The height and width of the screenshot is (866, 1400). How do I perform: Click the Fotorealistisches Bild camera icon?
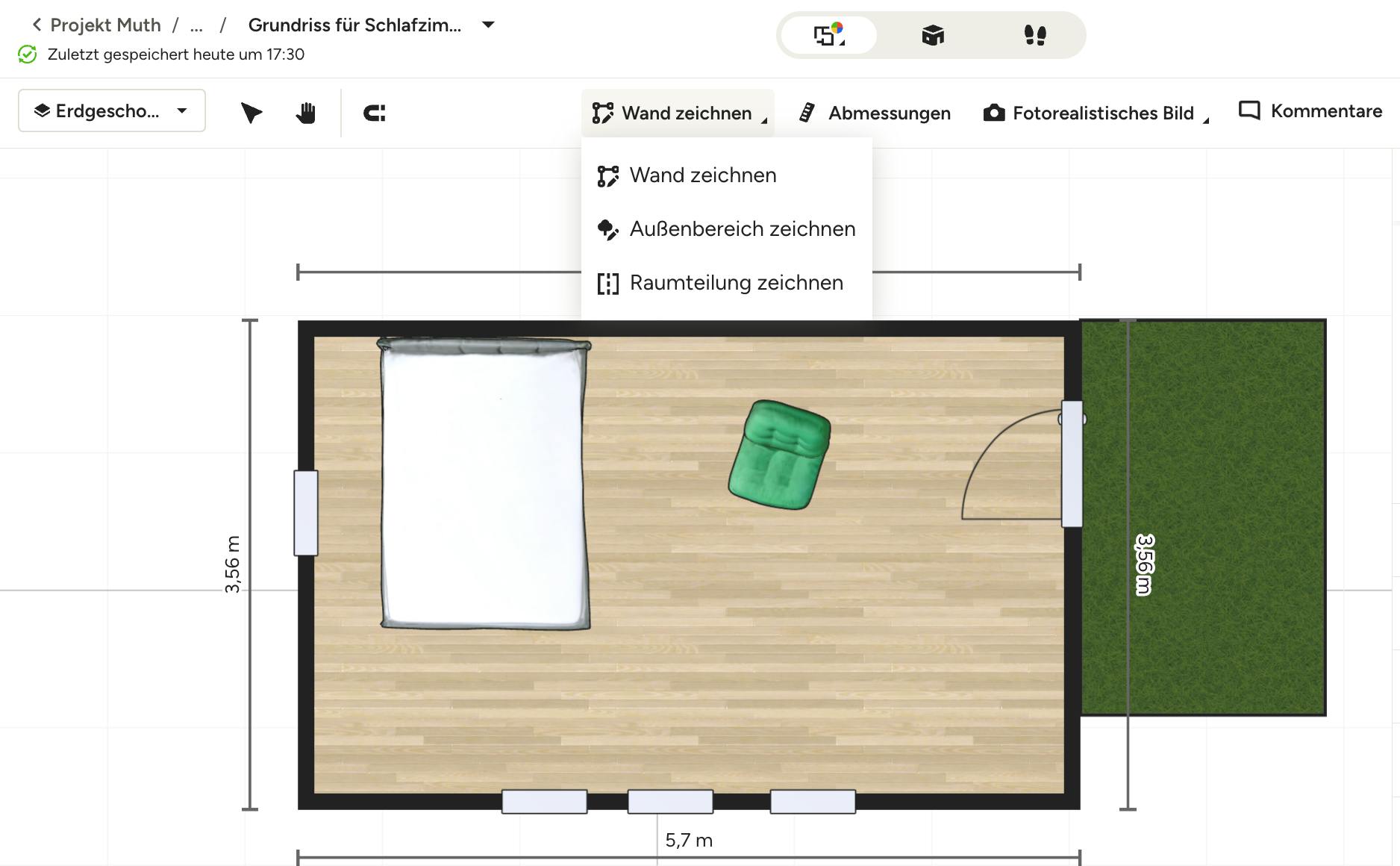click(x=993, y=113)
